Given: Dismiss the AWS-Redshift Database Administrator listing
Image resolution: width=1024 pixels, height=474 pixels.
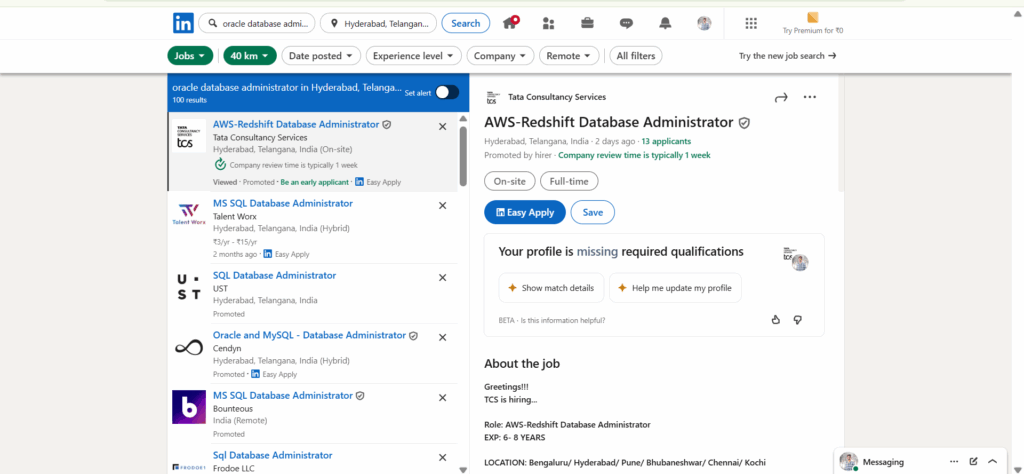Looking at the screenshot, I should 442,127.
